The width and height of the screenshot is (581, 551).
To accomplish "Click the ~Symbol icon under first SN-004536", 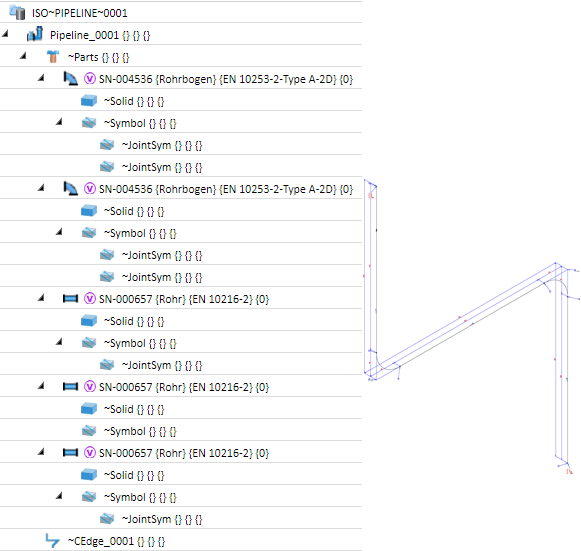I will point(89,123).
